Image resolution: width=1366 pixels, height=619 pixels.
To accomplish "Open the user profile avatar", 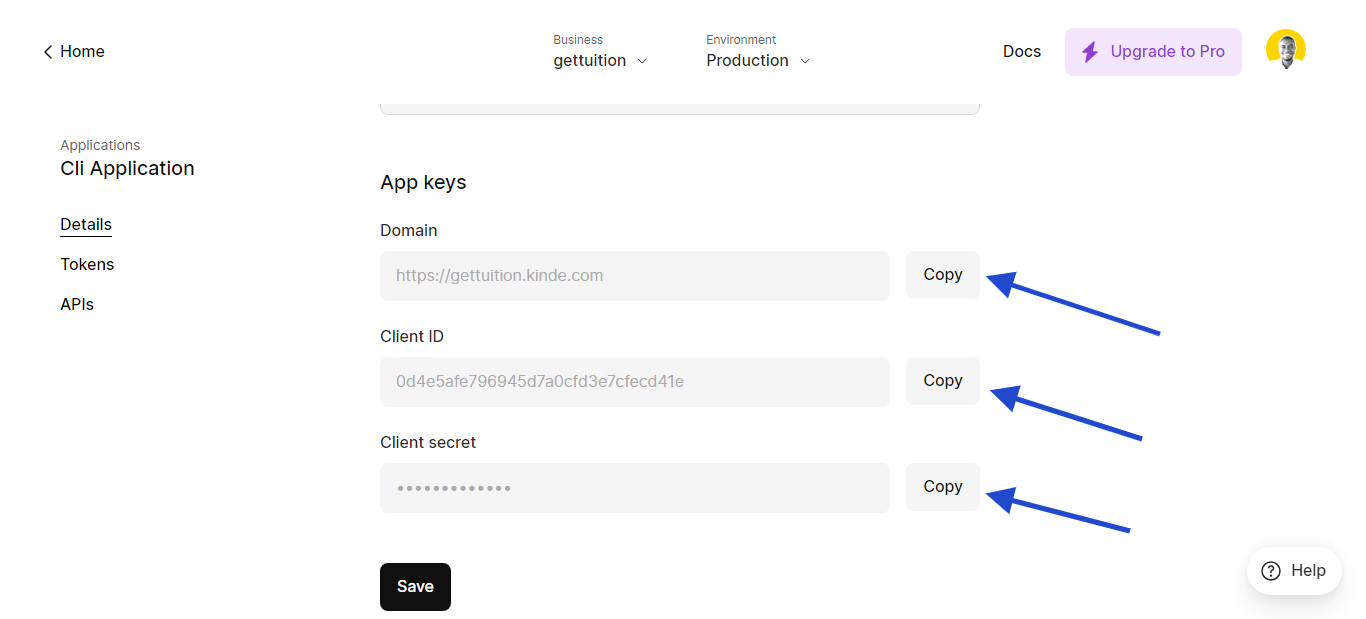I will click(1285, 50).
